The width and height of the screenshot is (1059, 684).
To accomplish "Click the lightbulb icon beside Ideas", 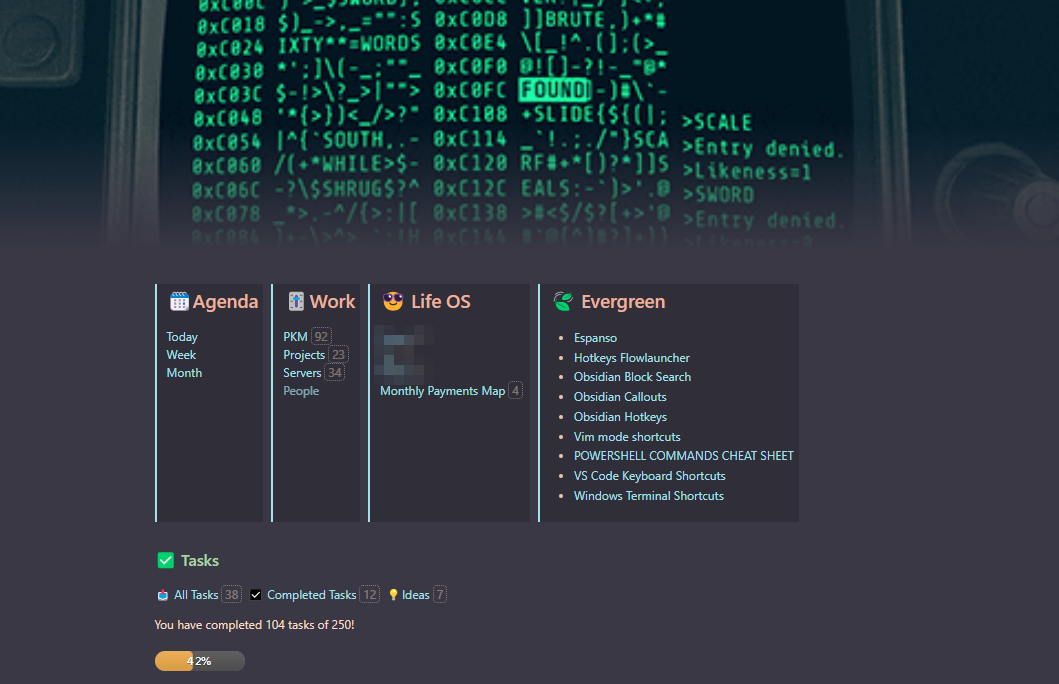I will (x=392, y=594).
